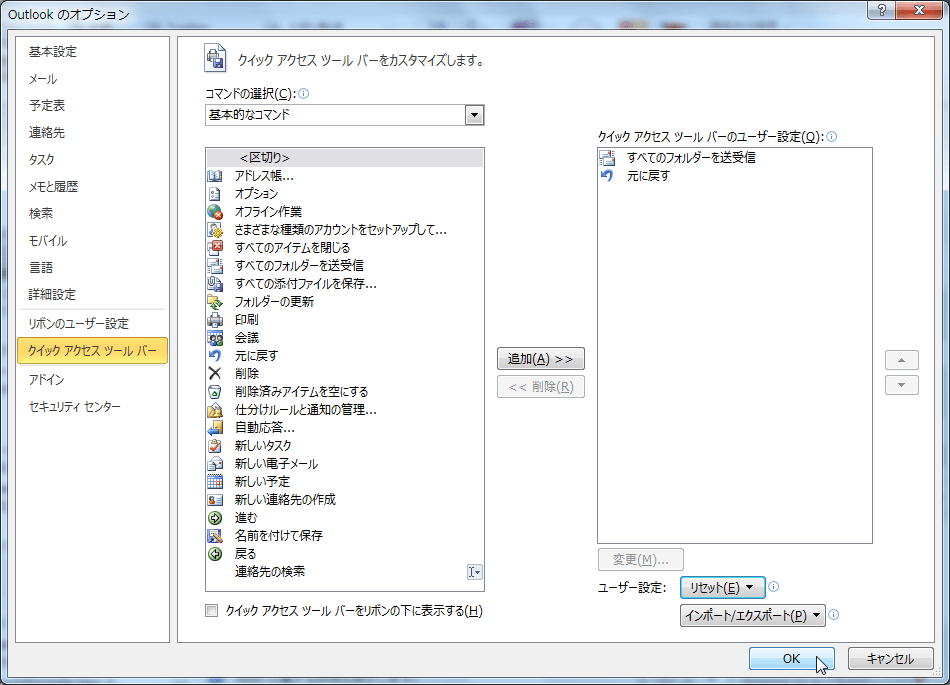950x685 pixels.
Task: Click the calendar icon for 新しい予定
Action: tap(215, 481)
